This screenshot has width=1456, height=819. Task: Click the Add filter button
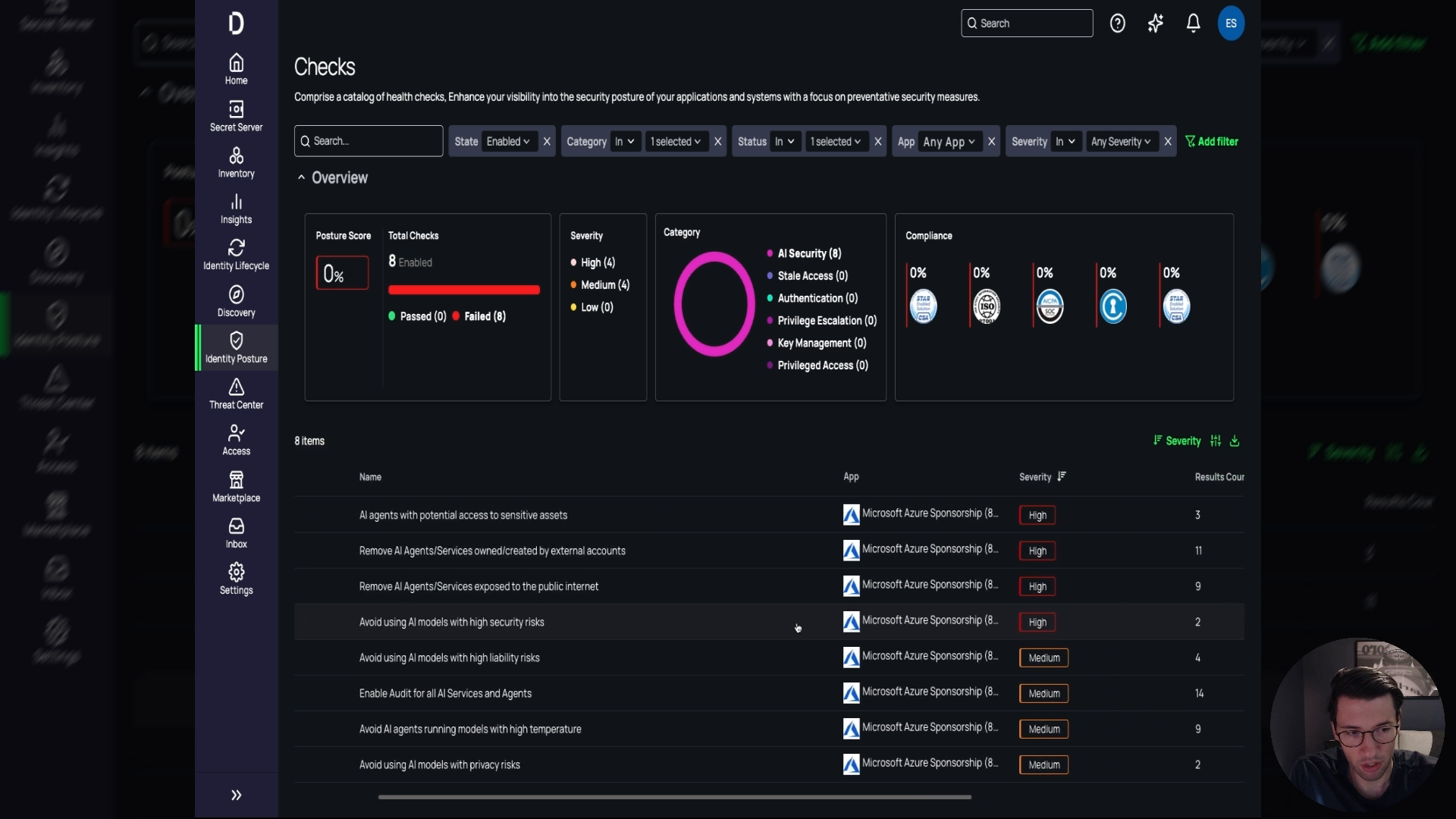click(x=1213, y=141)
